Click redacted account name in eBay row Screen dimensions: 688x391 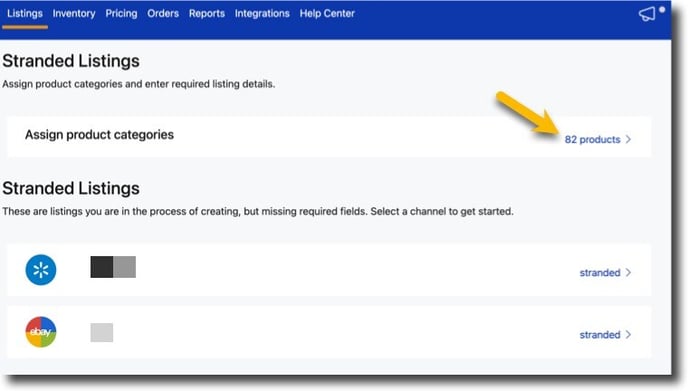click(x=102, y=332)
